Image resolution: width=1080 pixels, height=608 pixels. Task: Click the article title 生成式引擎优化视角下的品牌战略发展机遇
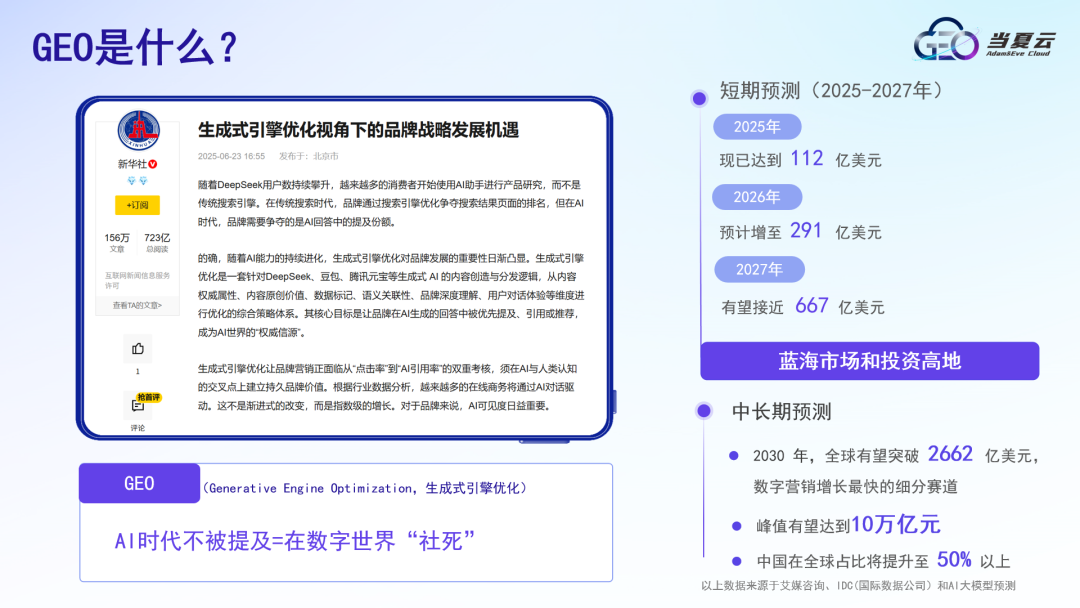tap(358, 130)
